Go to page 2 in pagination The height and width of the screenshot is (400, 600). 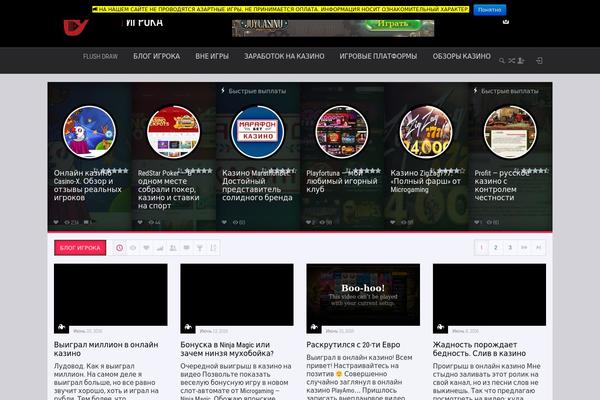[496, 248]
